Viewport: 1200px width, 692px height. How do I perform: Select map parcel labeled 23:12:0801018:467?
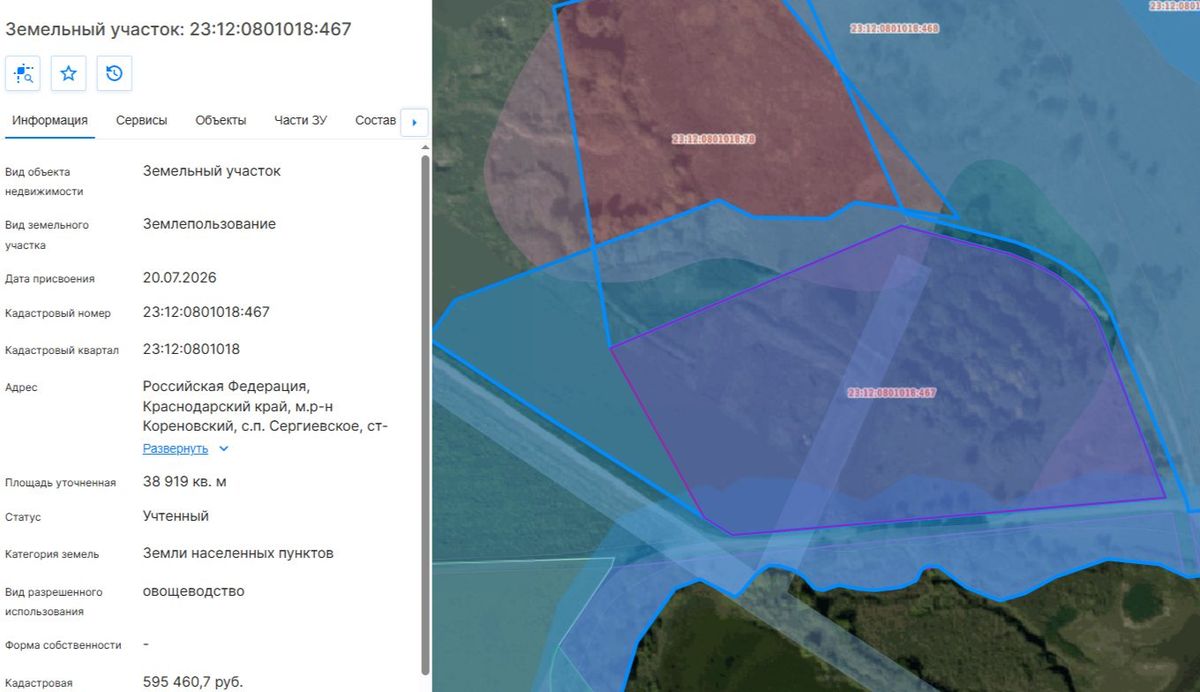[891, 393]
